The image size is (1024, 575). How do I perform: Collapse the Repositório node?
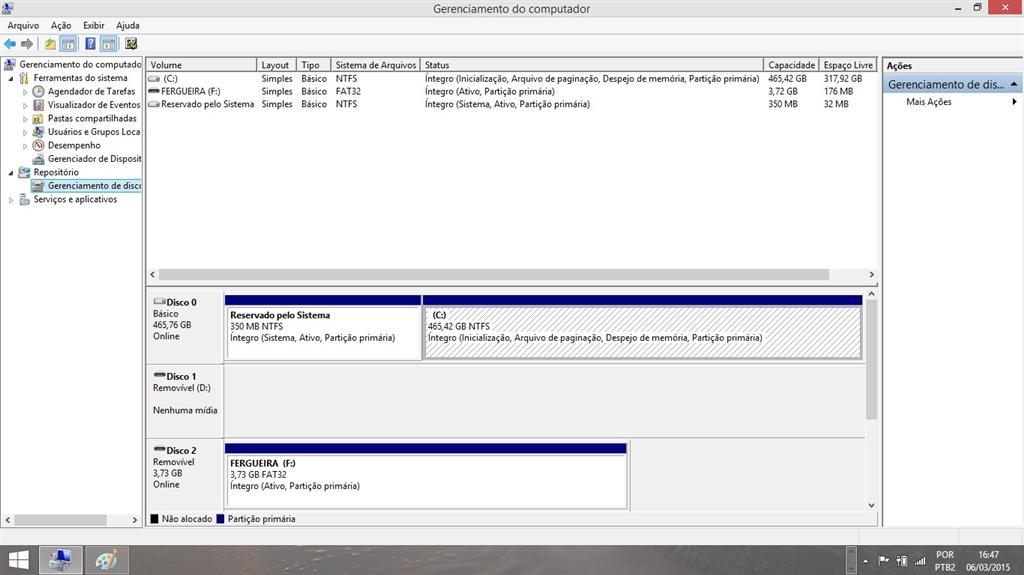(x=11, y=172)
